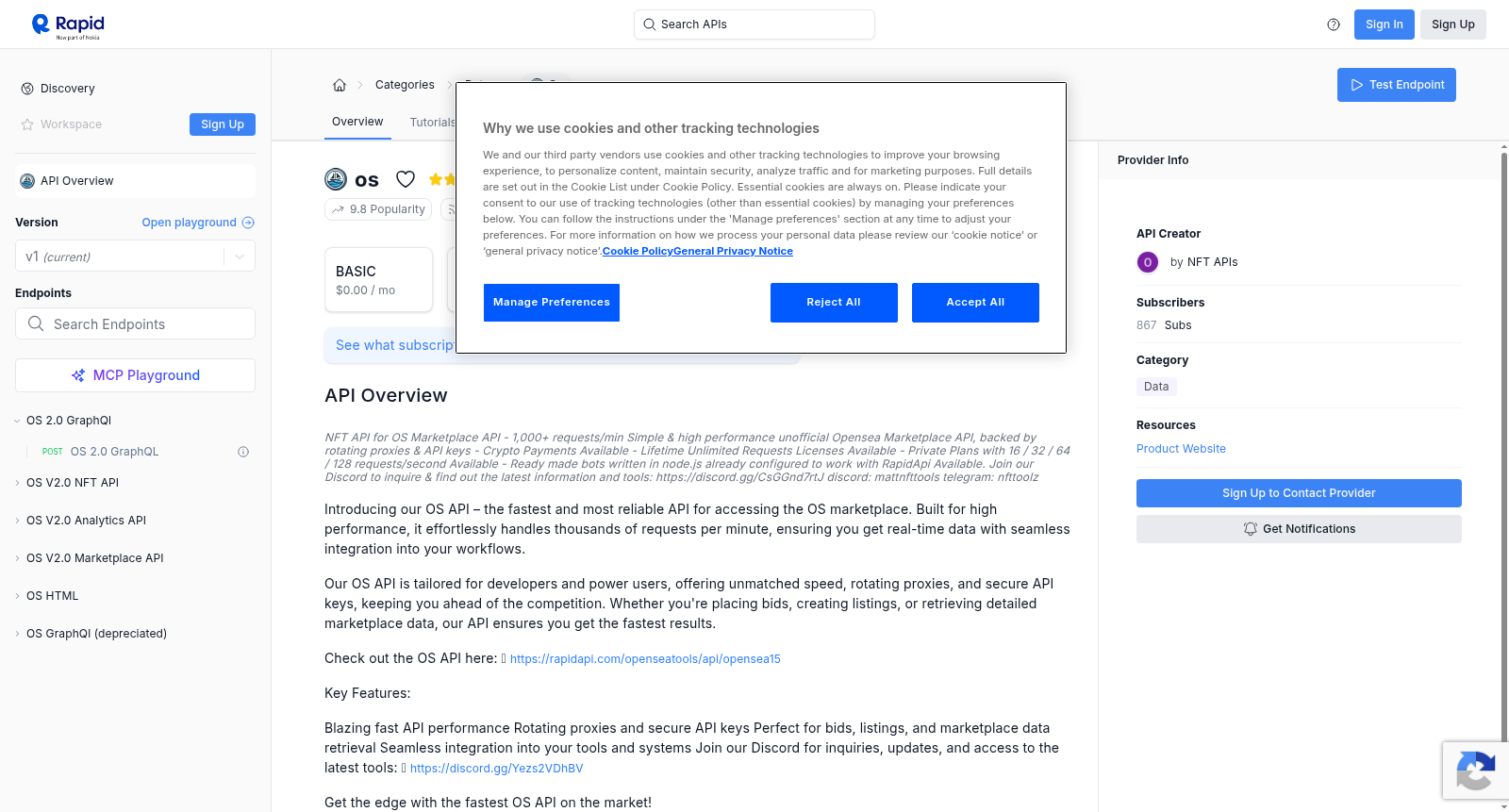Switch to the Overview tab
The image size is (1509, 812).
357,122
